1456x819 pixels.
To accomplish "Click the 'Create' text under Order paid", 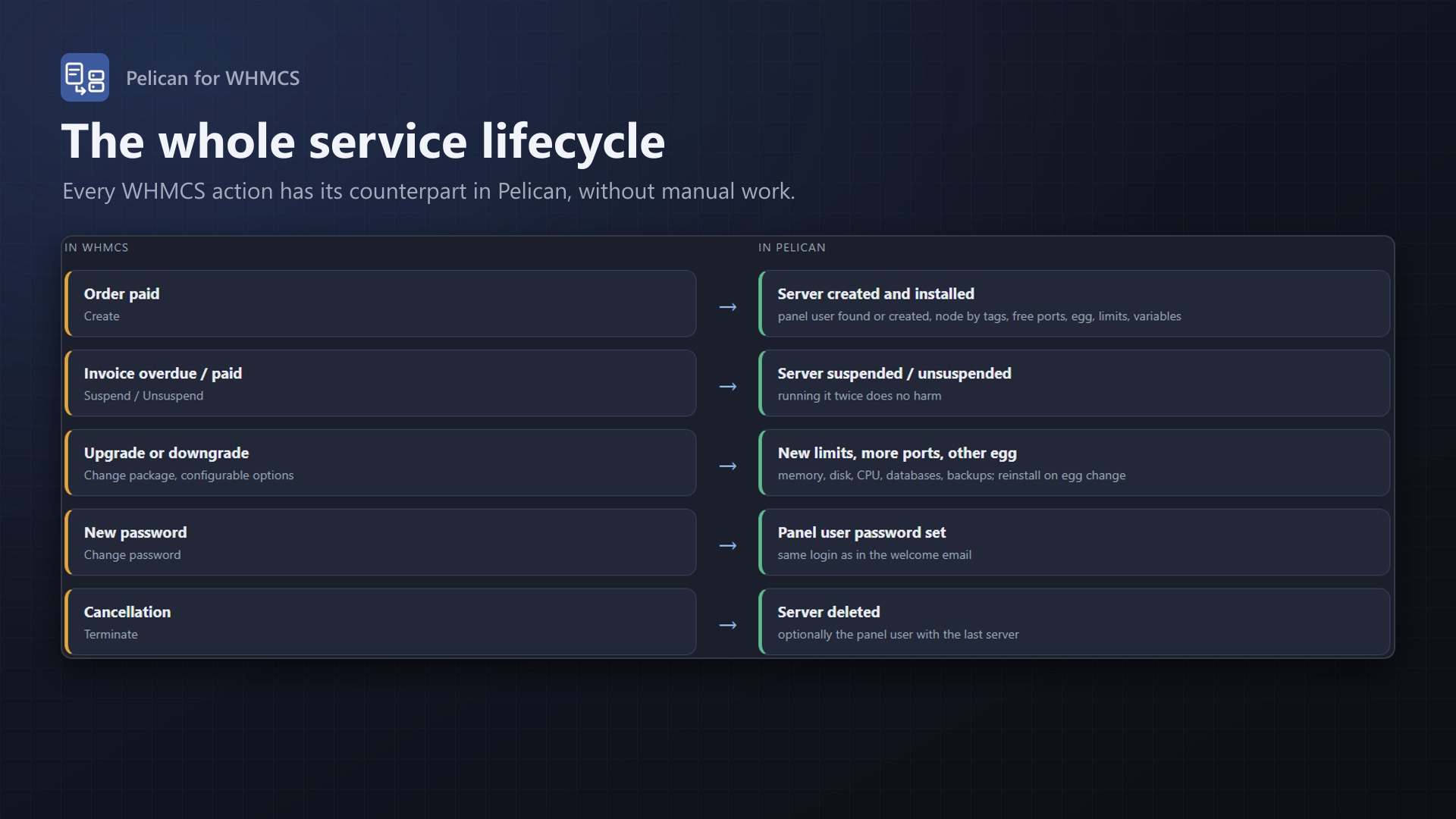I will [102, 316].
